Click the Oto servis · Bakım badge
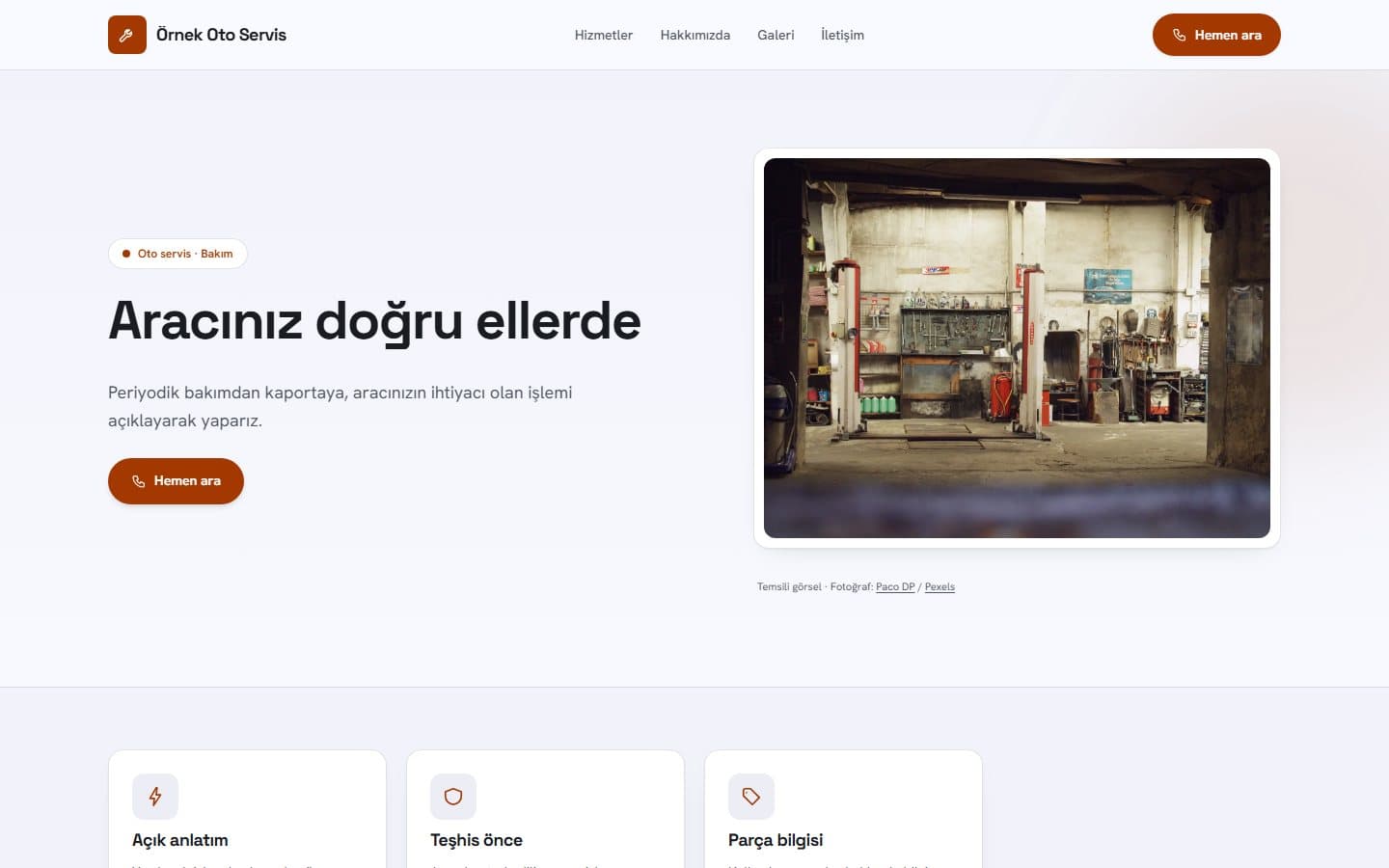The width and height of the screenshot is (1389, 868). coord(177,254)
